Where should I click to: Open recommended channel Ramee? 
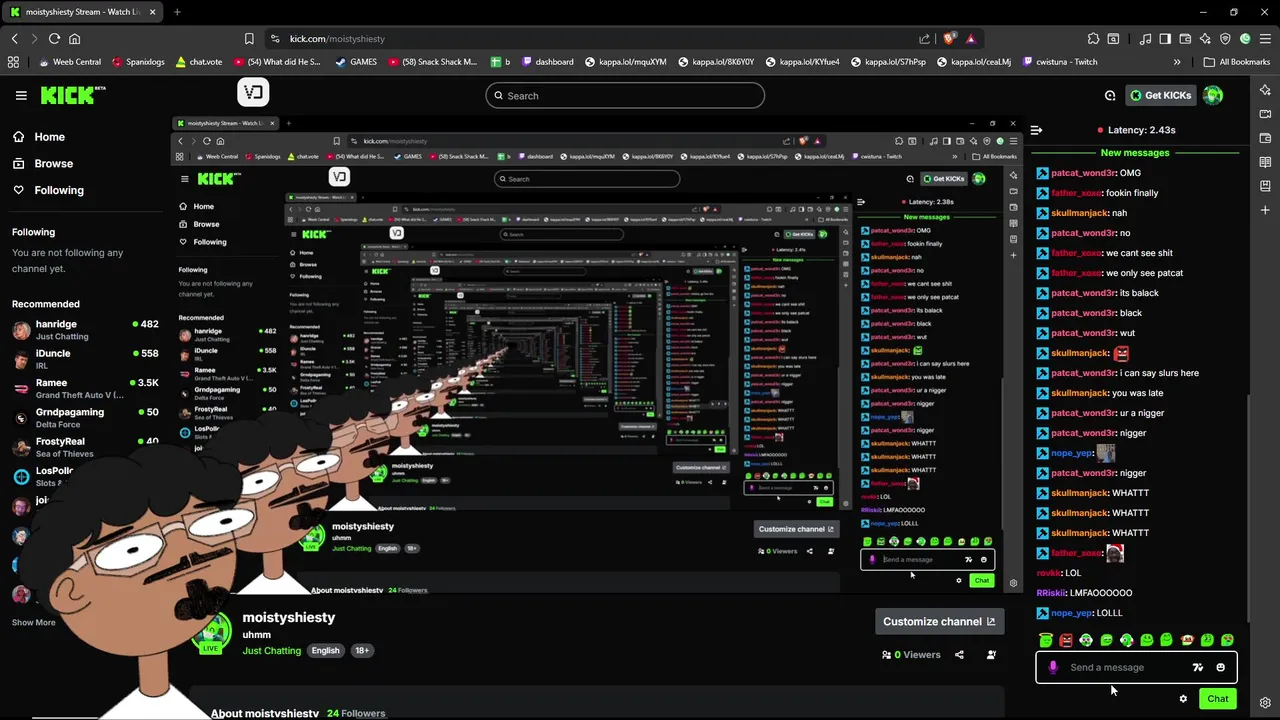pos(85,388)
